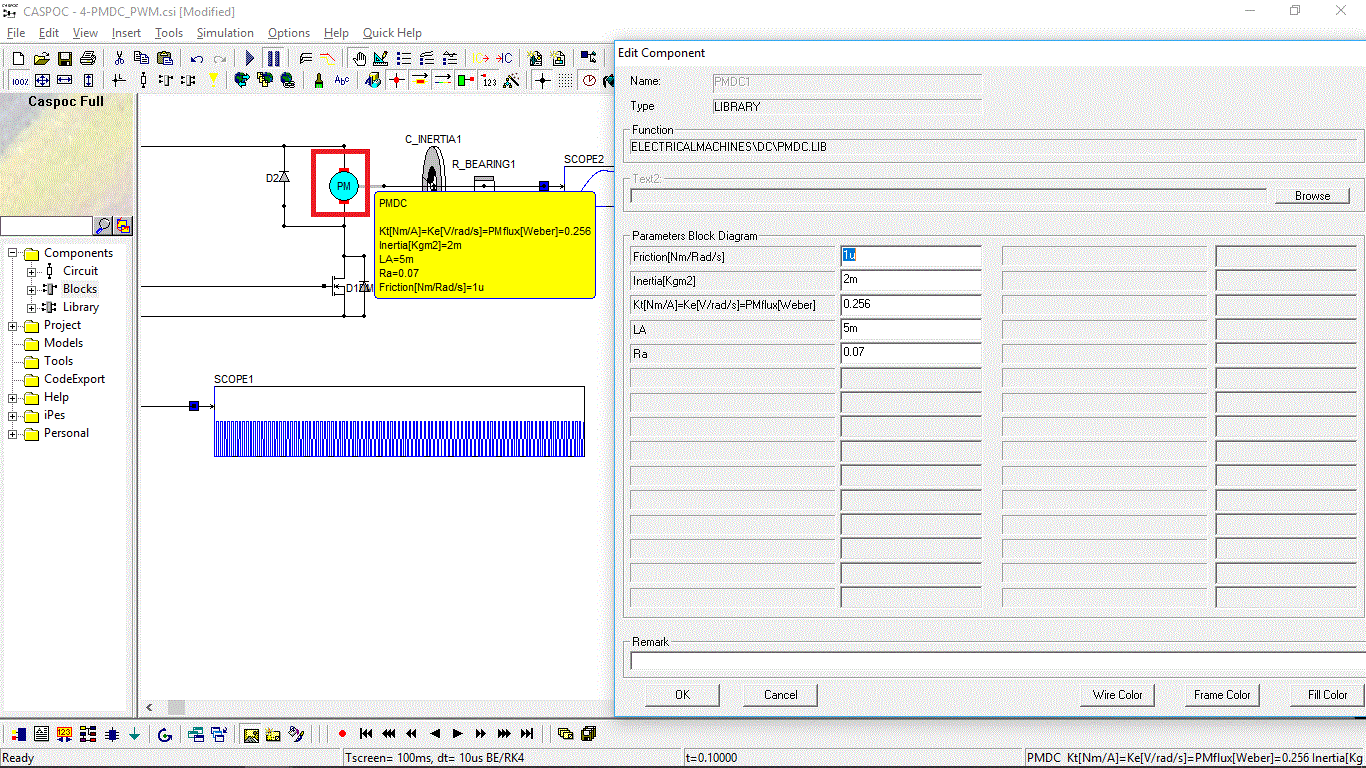Screen dimensions: 1366x768
Task: Select the hand pan tool
Action: pos(359,58)
